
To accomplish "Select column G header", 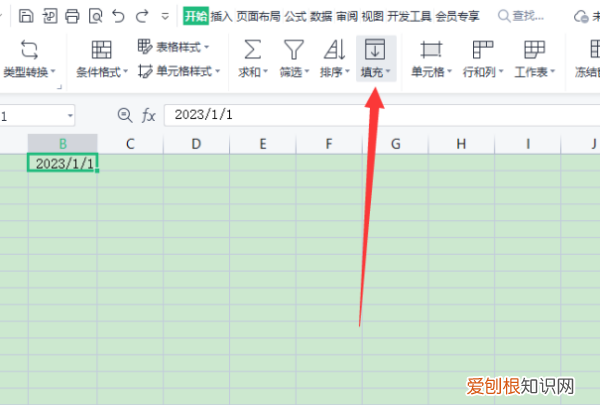I will (395, 144).
